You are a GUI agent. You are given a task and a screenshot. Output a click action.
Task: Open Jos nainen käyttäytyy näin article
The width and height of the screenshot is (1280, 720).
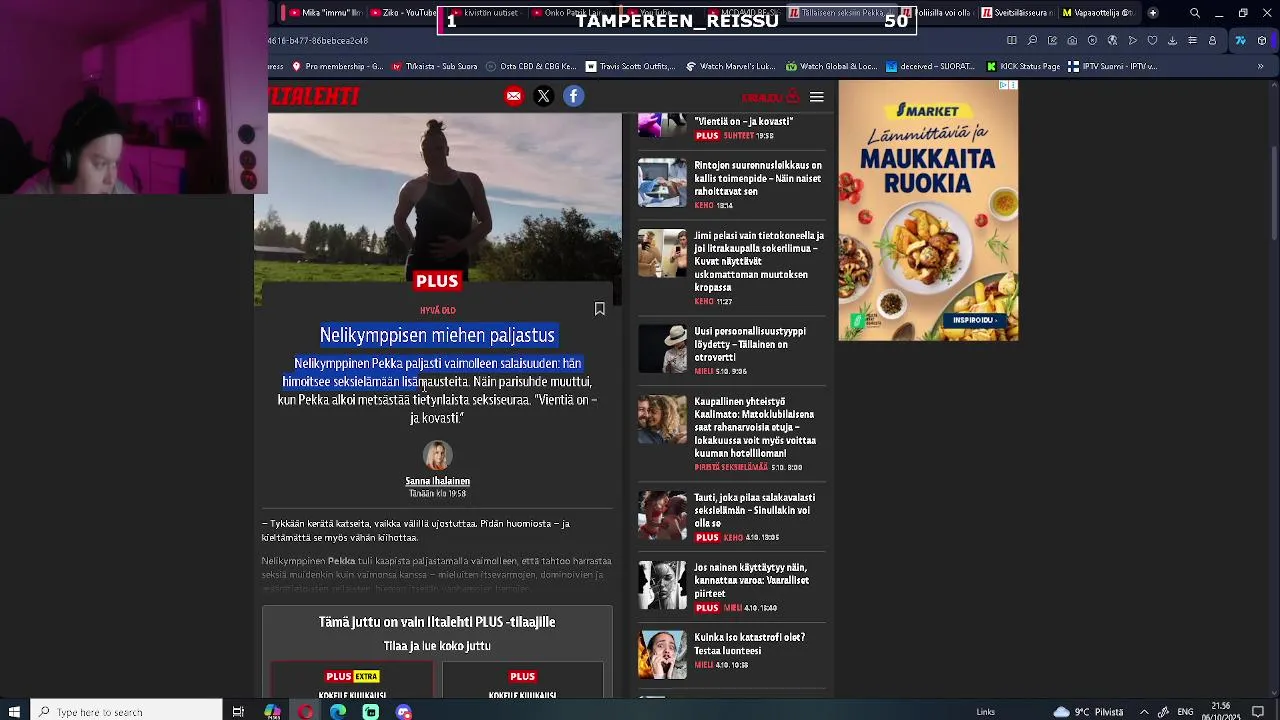click(752, 580)
